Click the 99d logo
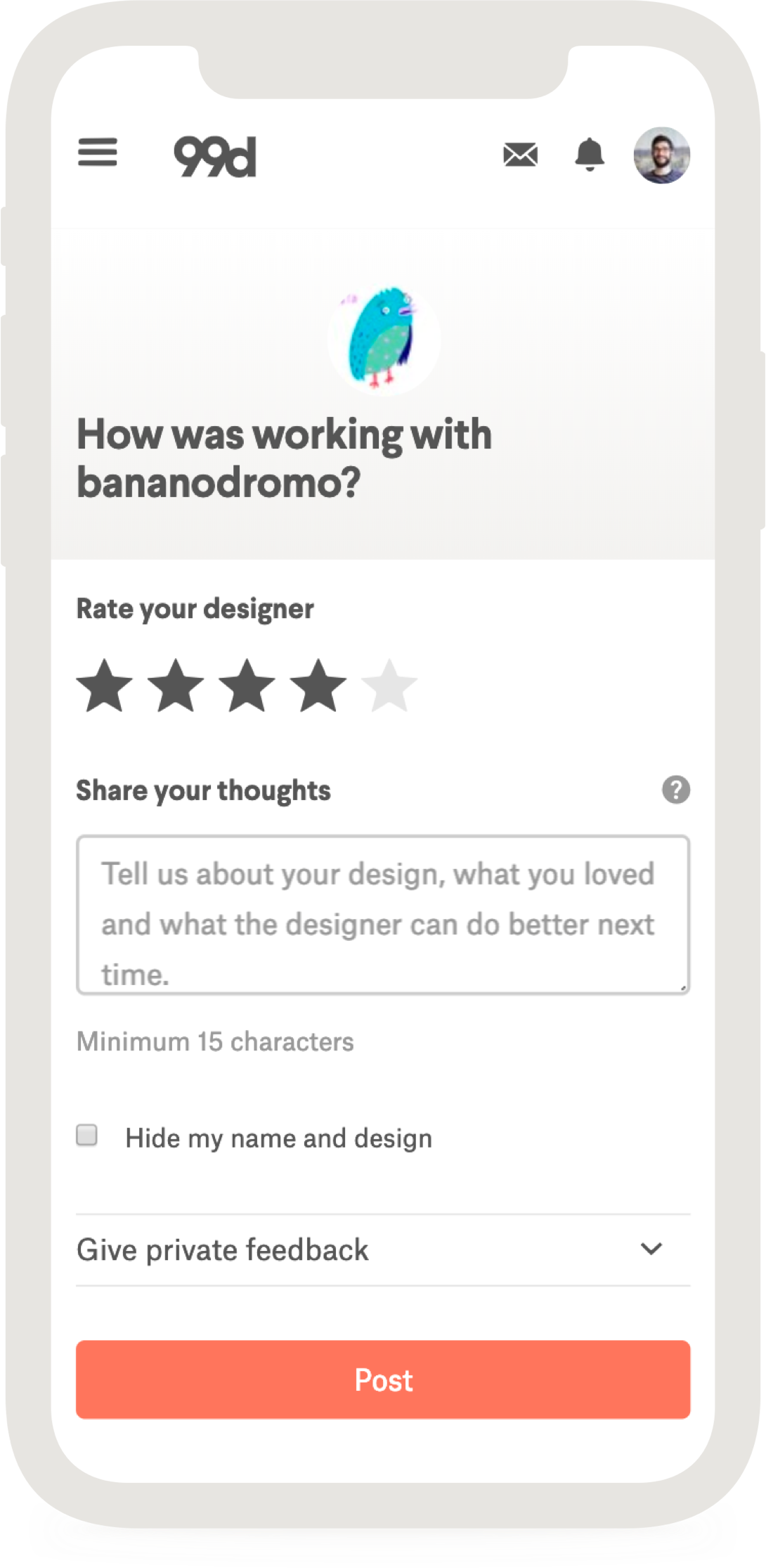 point(214,156)
